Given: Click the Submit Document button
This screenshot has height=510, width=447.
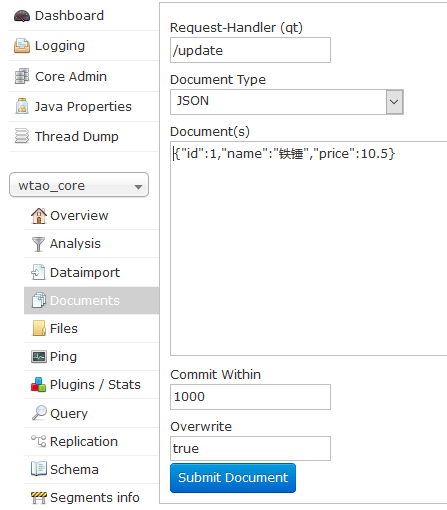Looking at the screenshot, I should pyautogui.click(x=233, y=478).
